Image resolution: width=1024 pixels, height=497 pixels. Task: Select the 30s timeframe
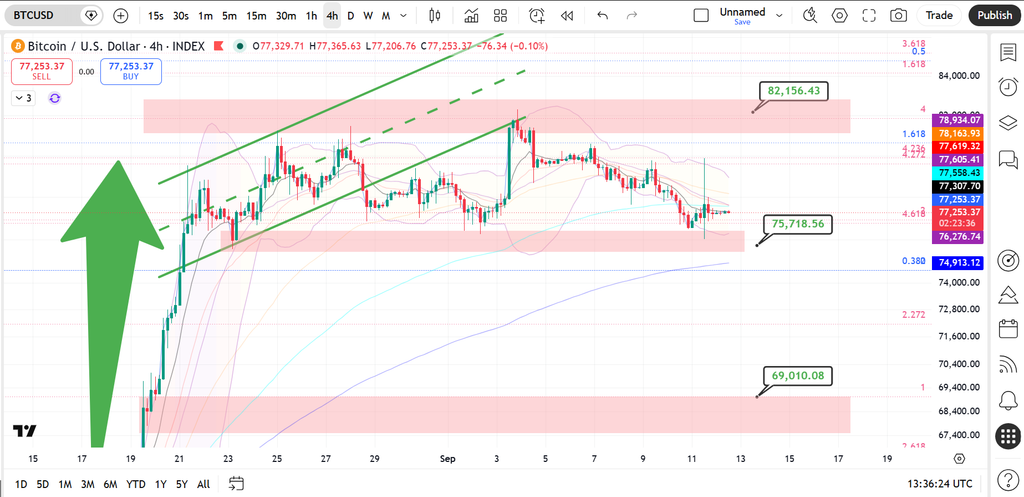(181, 15)
